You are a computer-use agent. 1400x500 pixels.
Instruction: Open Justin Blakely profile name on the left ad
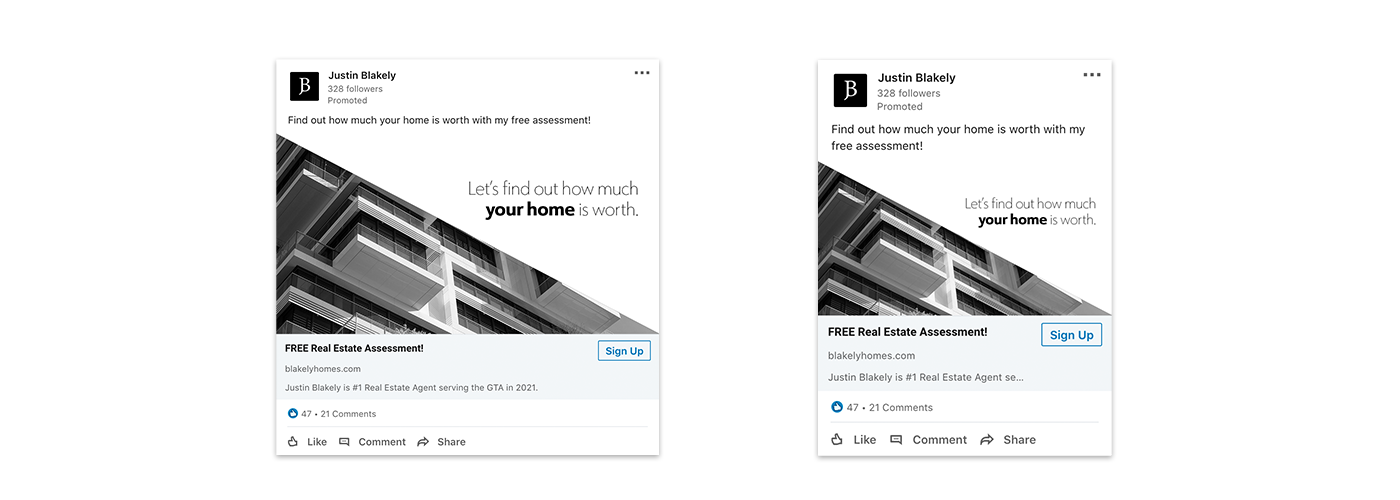coord(362,75)
